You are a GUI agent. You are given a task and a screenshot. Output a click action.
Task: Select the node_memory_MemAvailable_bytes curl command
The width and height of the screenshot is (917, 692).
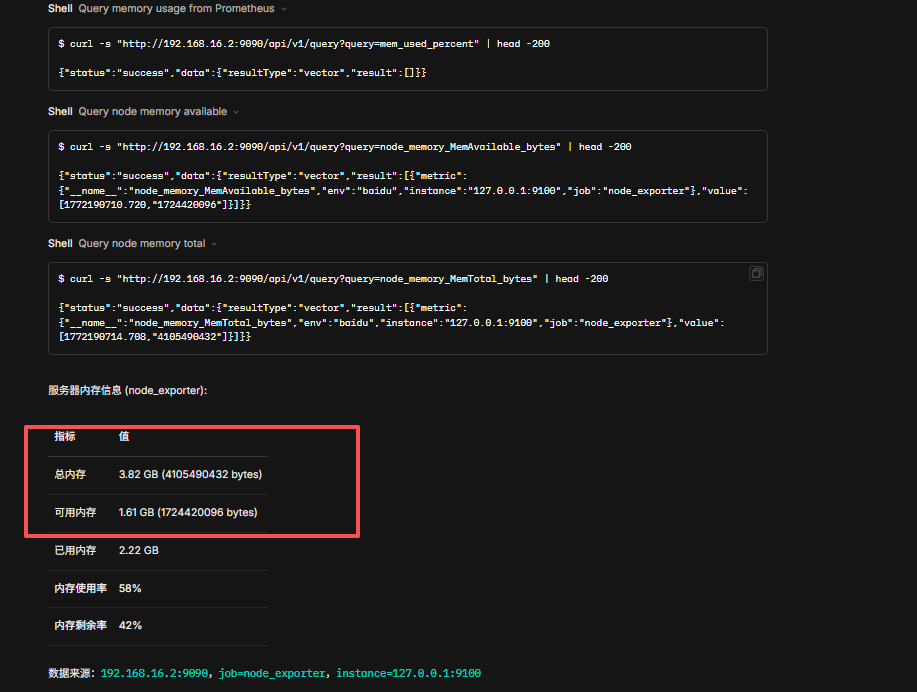(x=344, y=147)
